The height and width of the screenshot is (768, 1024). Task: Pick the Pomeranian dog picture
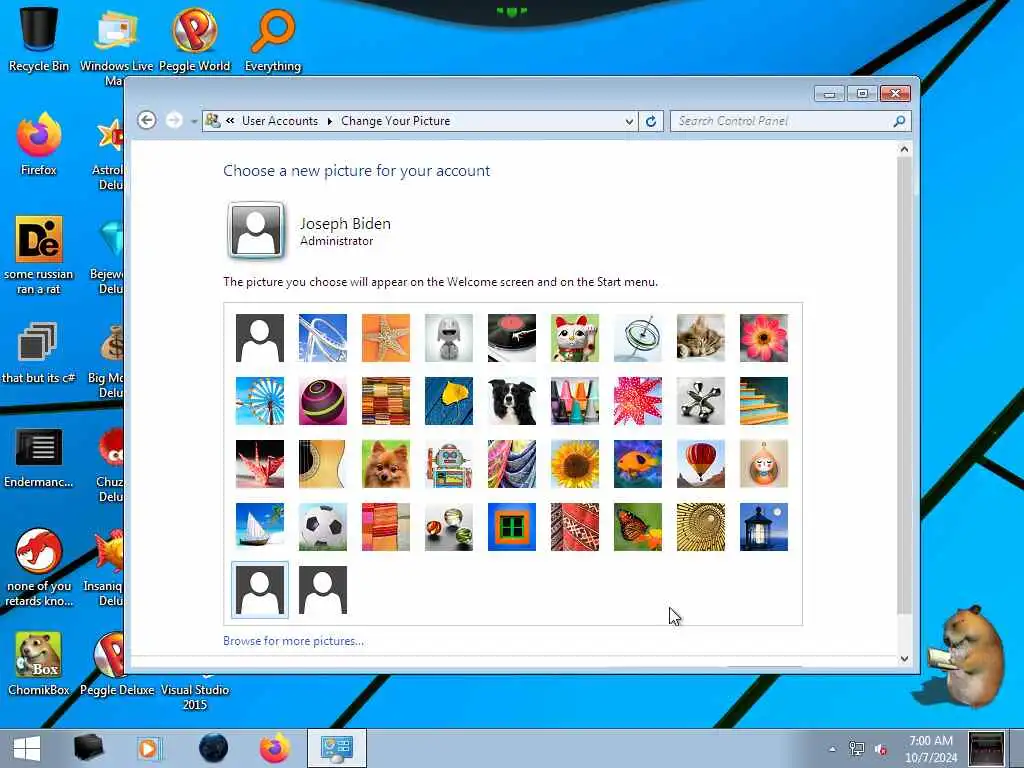click(386, 464)
